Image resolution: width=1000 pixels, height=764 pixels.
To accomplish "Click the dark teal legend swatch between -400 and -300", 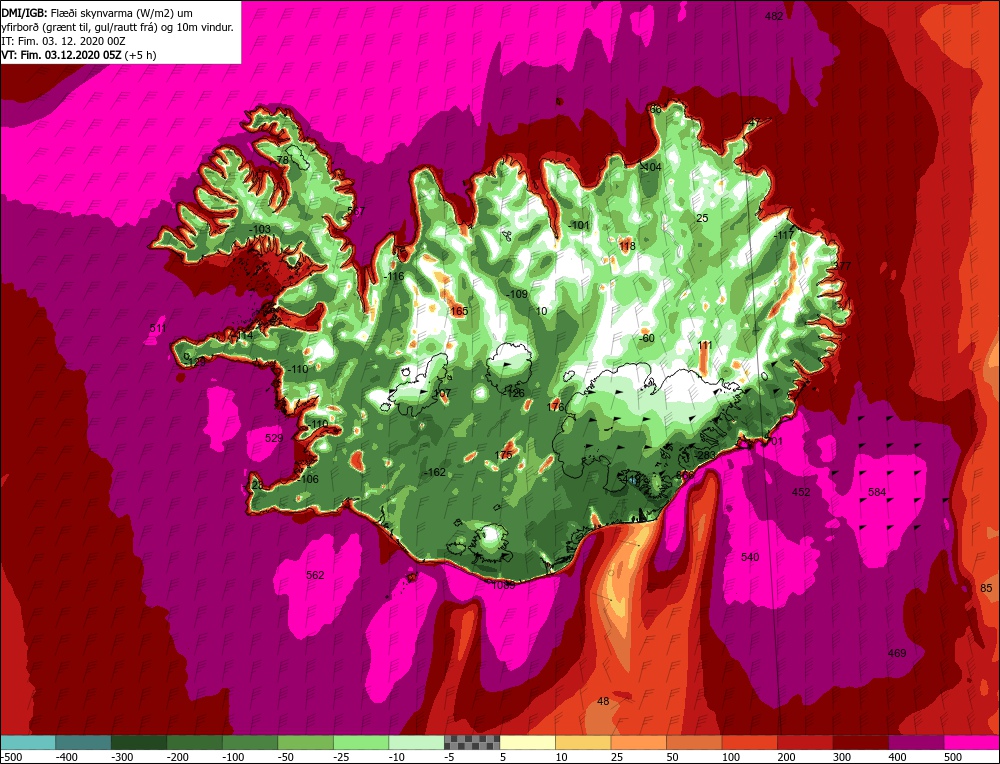I will (84, 742).
